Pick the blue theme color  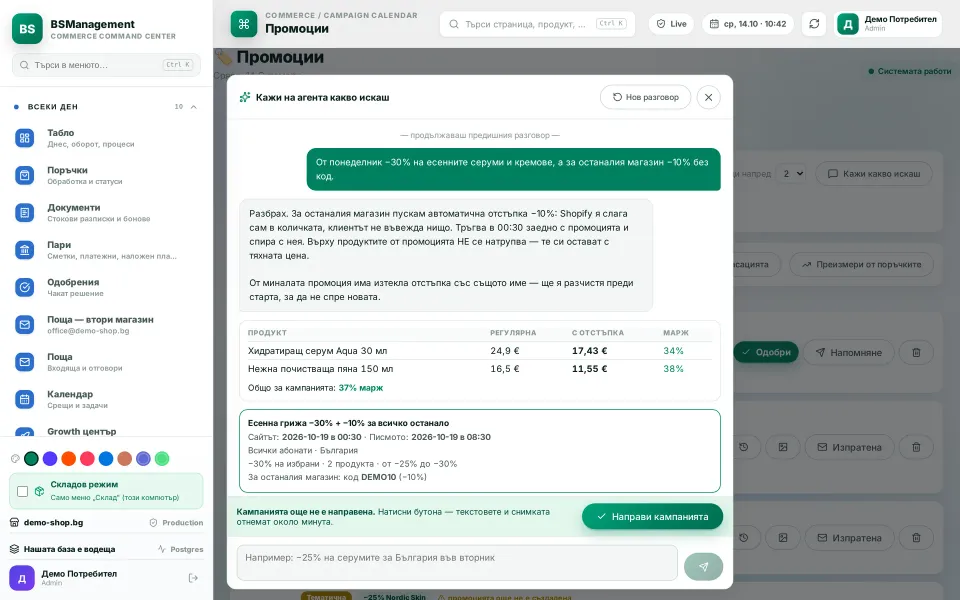click(106, 459)
